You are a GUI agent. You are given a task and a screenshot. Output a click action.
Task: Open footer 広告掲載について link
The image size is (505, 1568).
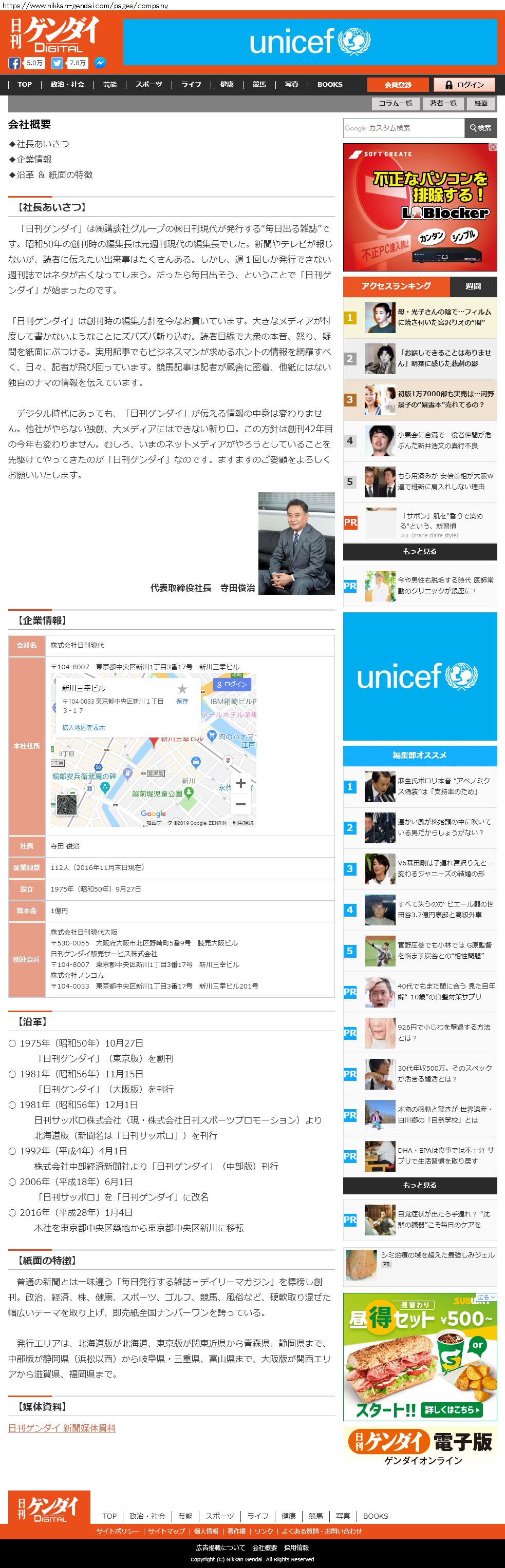[220, 1548]
